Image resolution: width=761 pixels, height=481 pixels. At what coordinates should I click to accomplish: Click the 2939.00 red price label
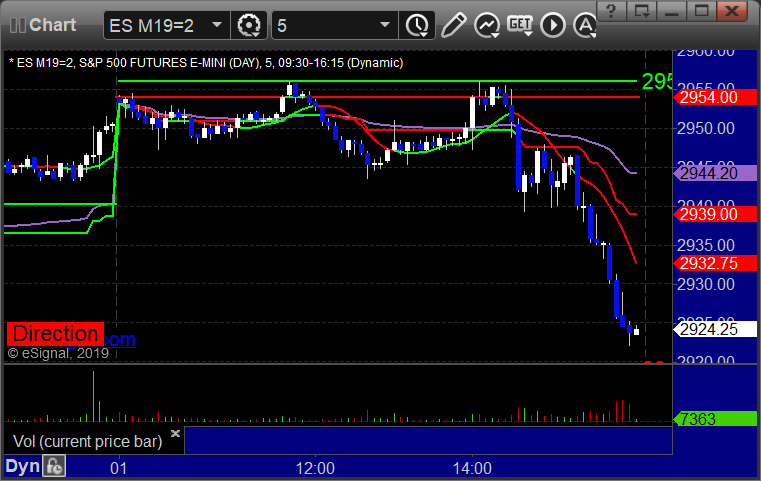[x=715, y=214]
